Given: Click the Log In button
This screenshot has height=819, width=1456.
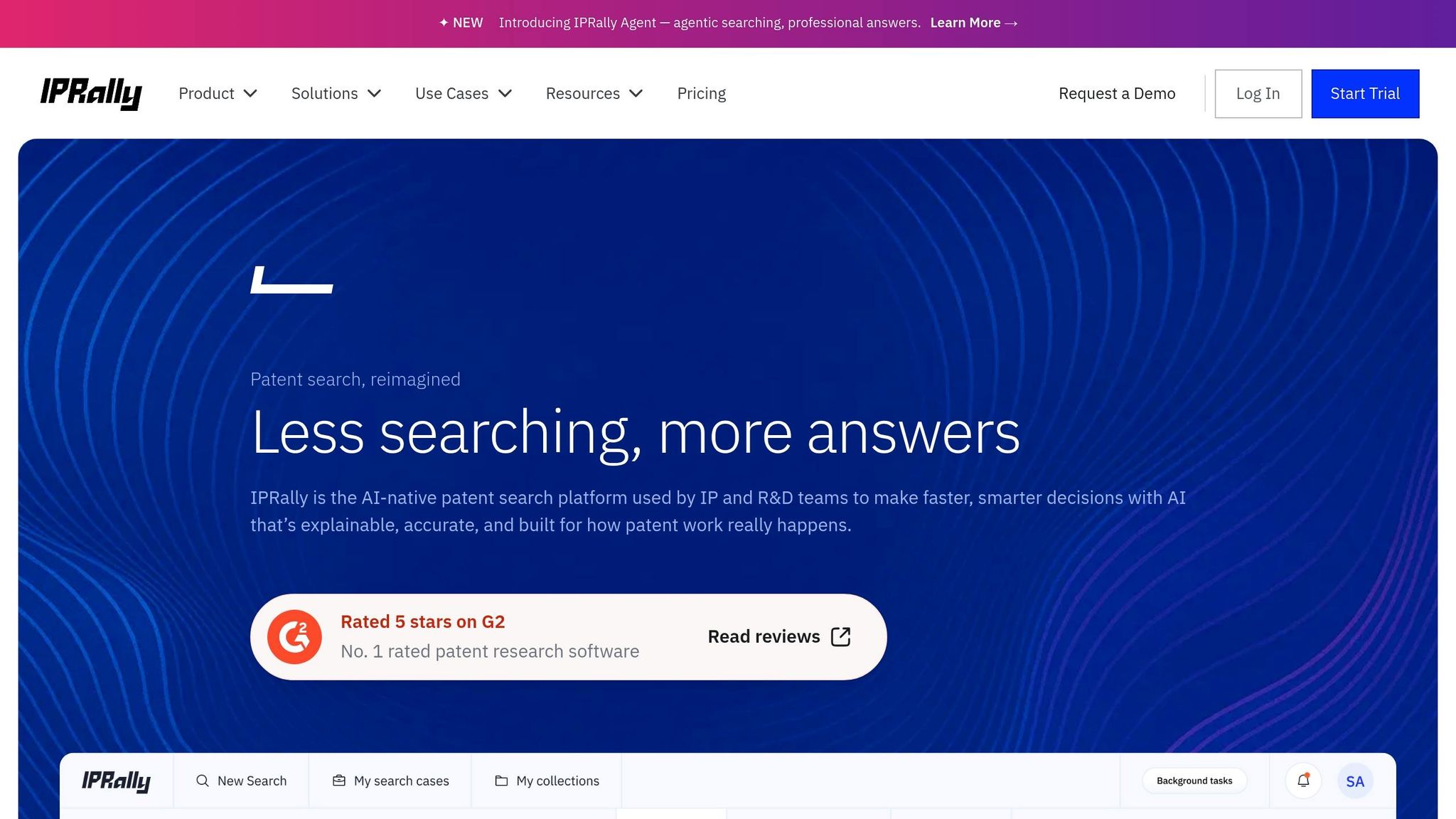Looking at the screenshot, I should (x=1258, y=93).
